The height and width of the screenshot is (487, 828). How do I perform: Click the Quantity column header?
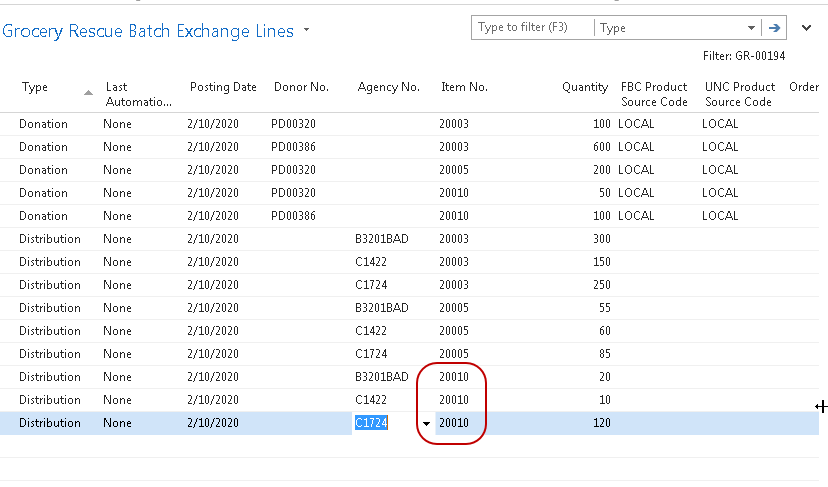584,87
